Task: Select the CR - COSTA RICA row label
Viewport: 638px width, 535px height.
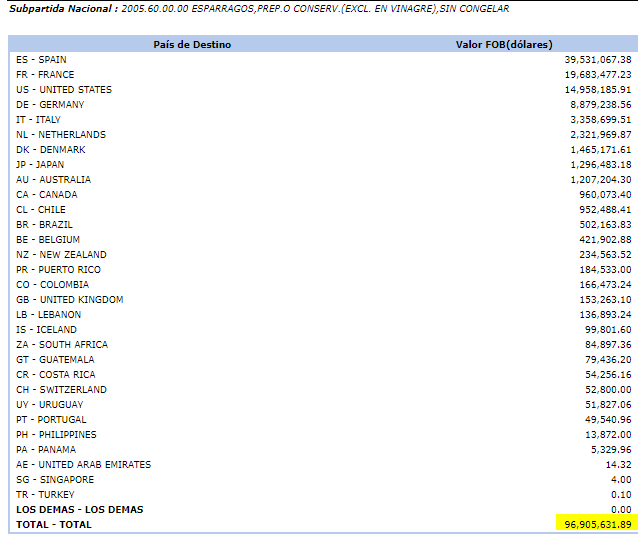Action: (56, 375)
